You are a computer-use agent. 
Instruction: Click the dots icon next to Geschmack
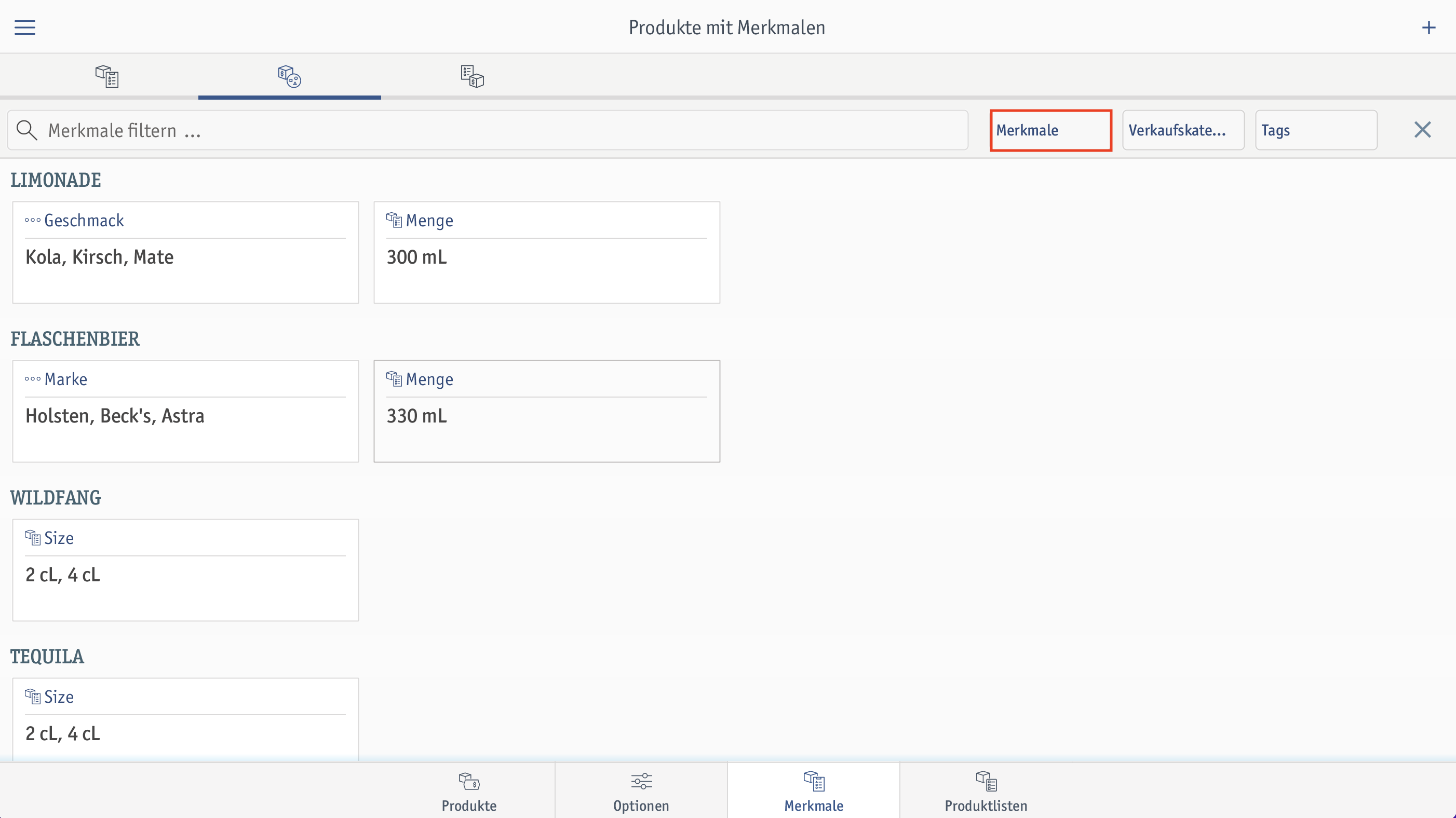32,220
